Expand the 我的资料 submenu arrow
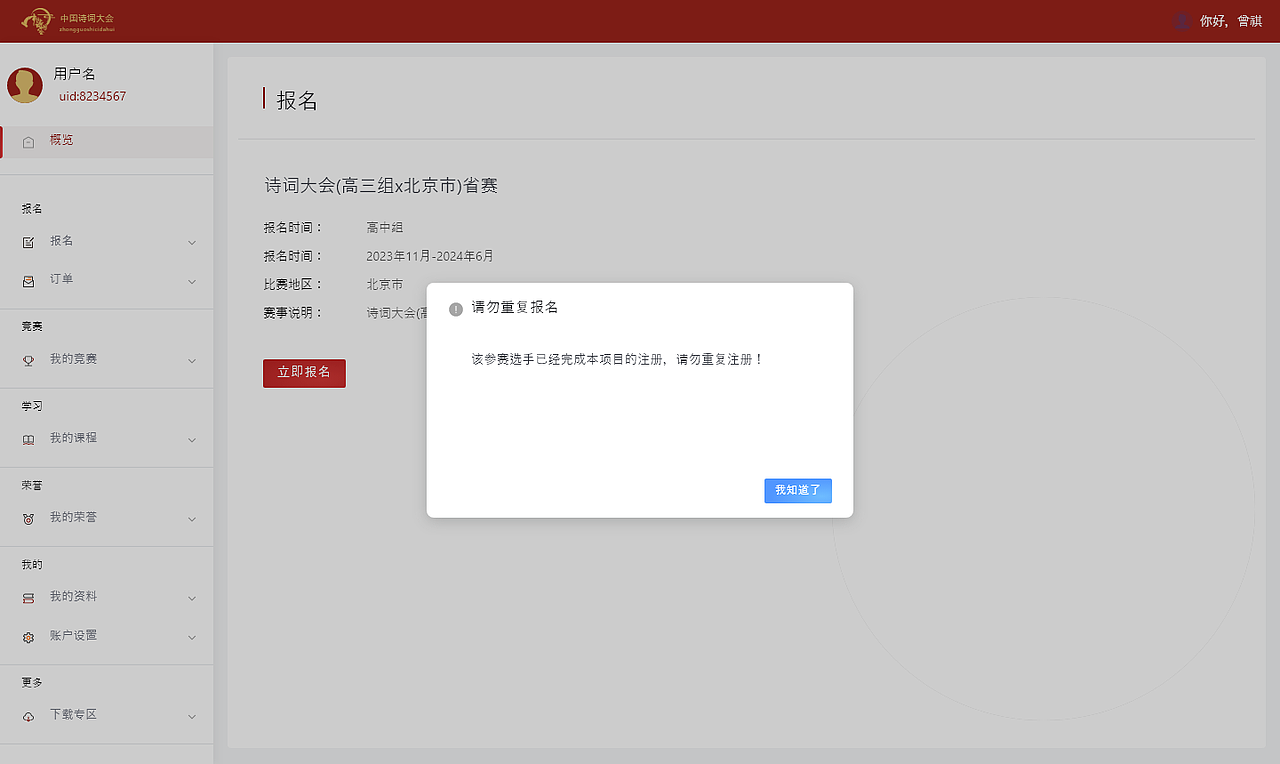This screenshot has width=1280, height=764. 191,597
